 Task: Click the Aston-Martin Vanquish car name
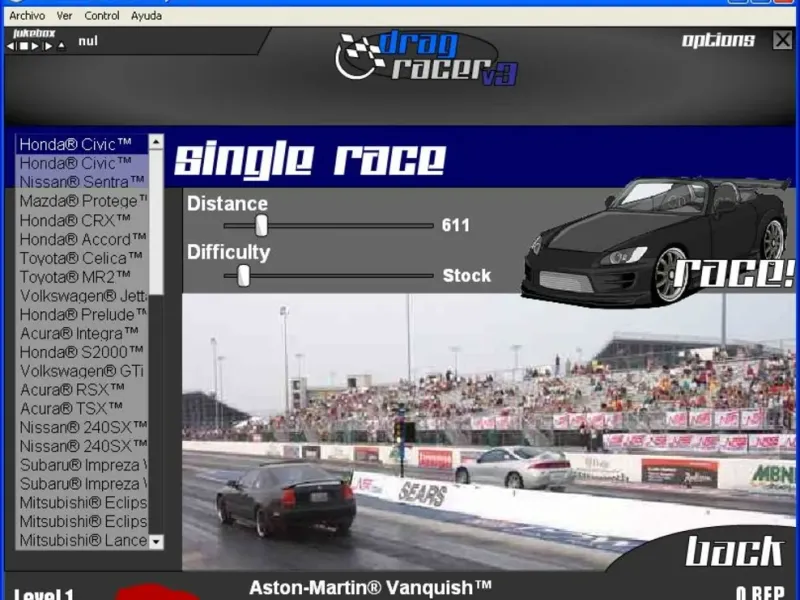pos(370,588)
